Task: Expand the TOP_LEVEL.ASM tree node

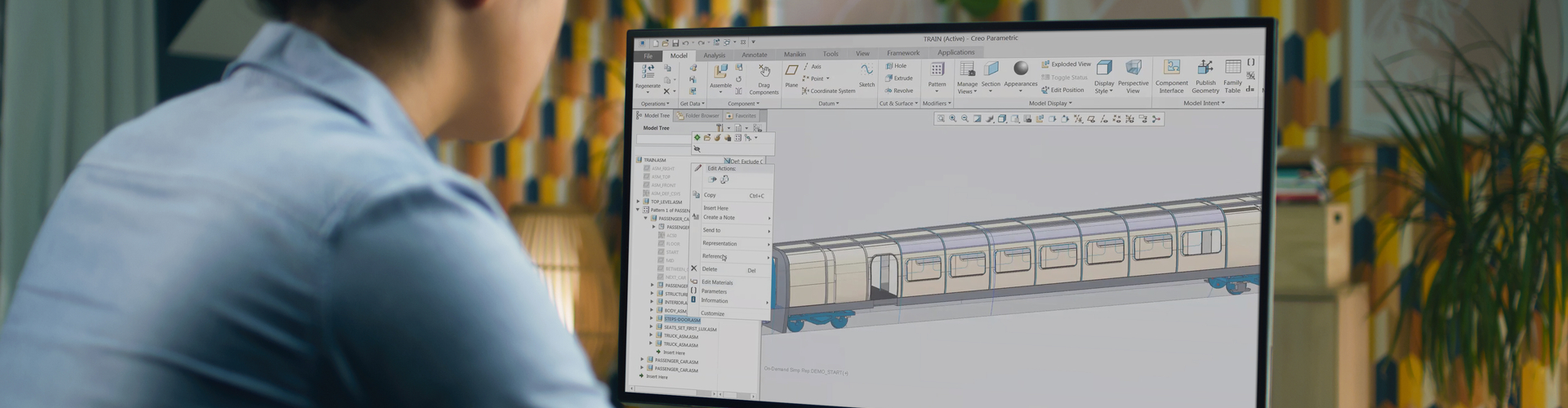Action: (x=639, y=202)
